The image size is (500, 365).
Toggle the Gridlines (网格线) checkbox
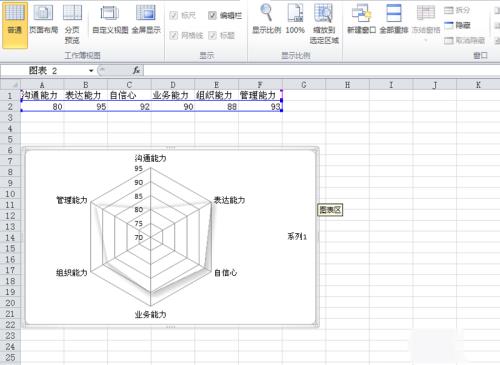pyautogui.click(x=186, y=35)
